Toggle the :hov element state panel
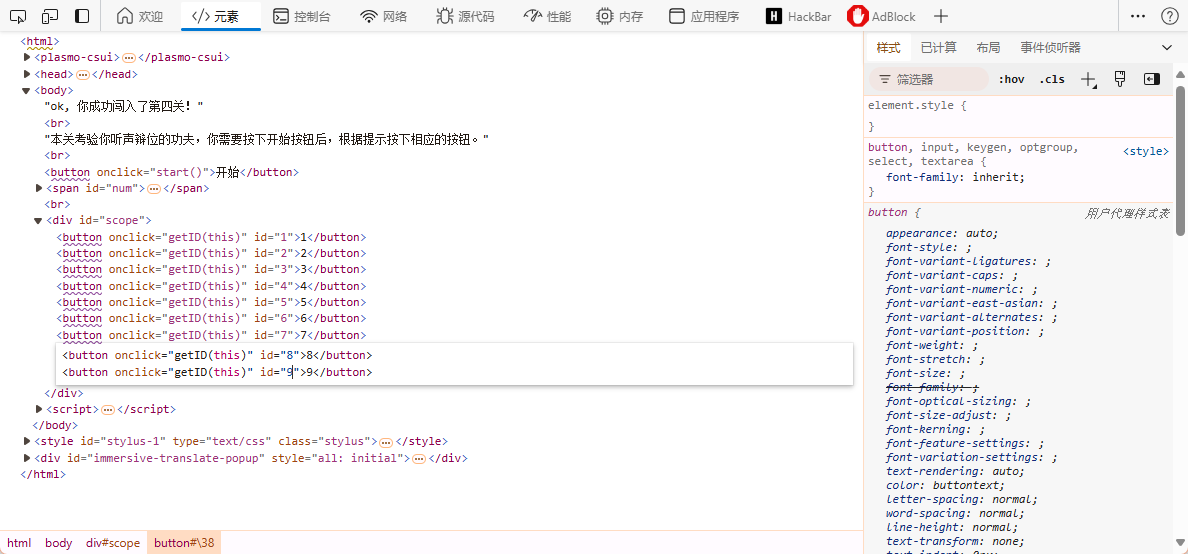Screen dimensions: 1188x554 tap(1012, 79)
